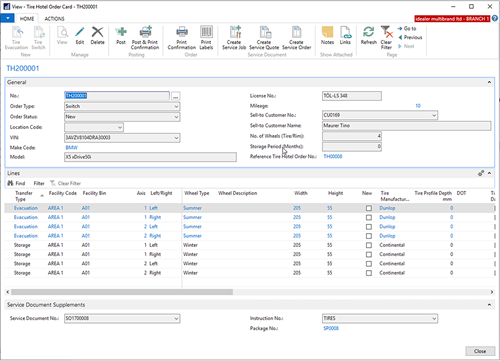Click the Lines settings gear icon
500x361 pixels.
[x=481, y=173]
